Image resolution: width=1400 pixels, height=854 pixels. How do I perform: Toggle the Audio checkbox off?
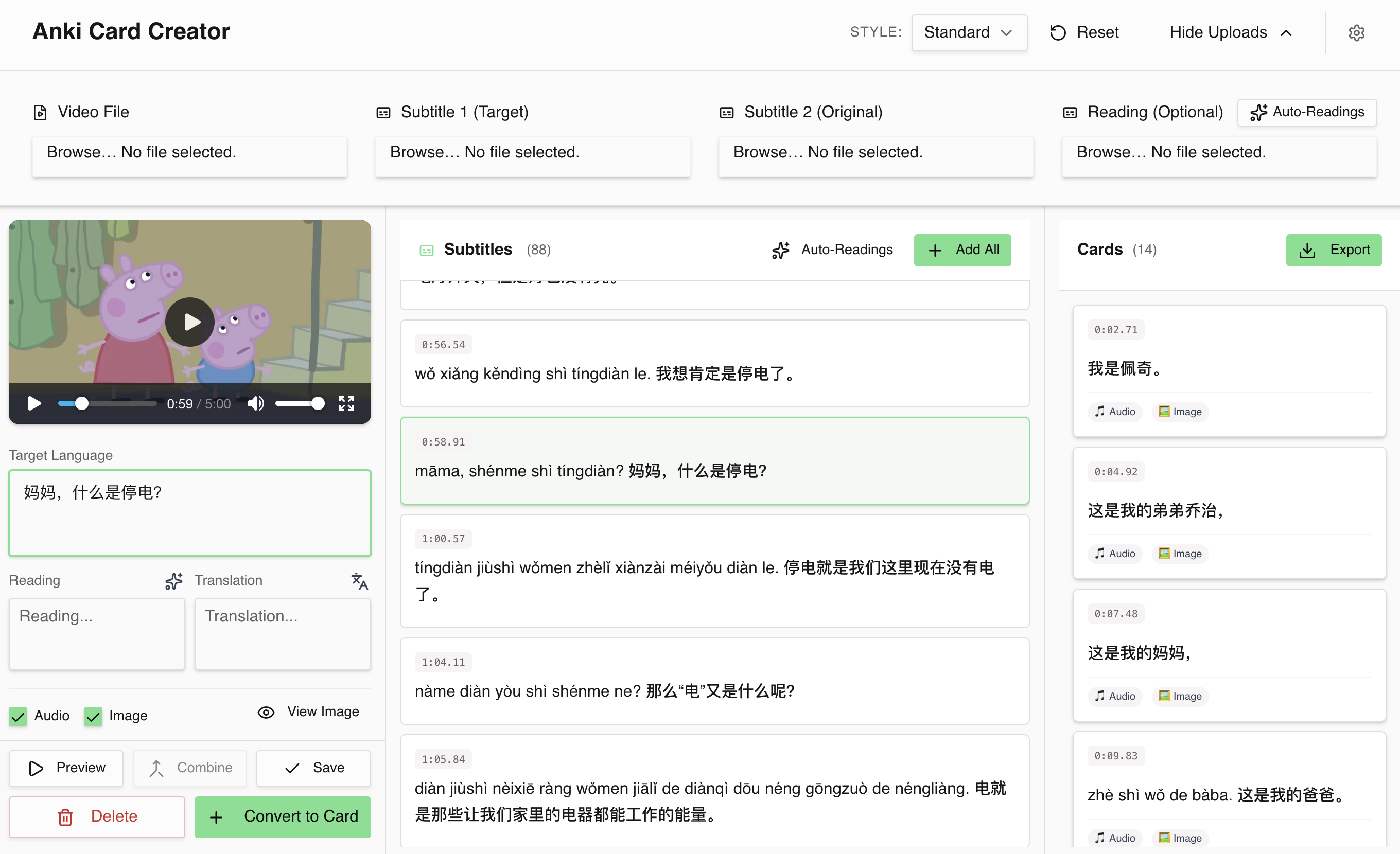click(17, 717)
